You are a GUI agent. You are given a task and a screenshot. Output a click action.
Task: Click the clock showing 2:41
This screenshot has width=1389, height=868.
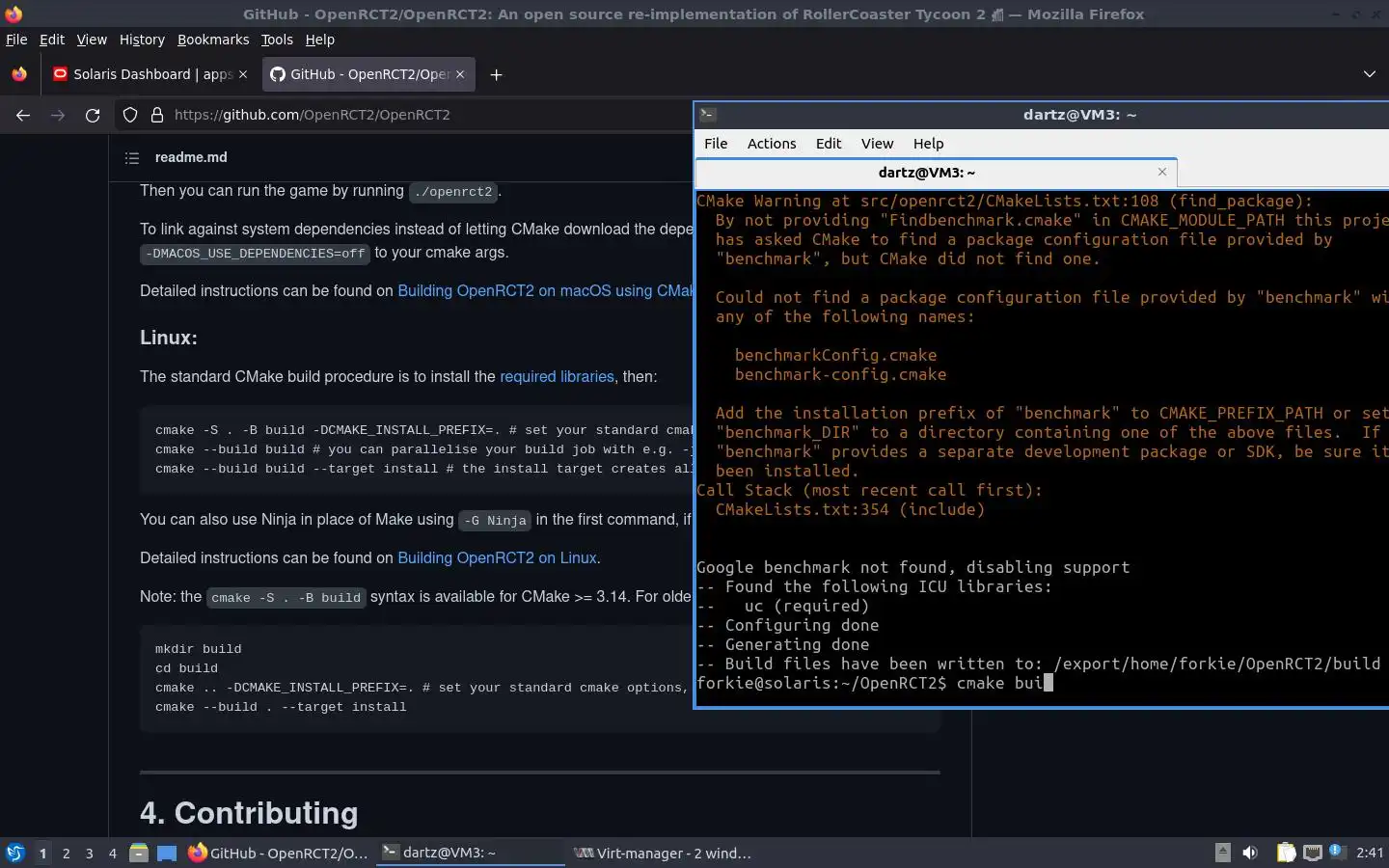coord(1370,853)
